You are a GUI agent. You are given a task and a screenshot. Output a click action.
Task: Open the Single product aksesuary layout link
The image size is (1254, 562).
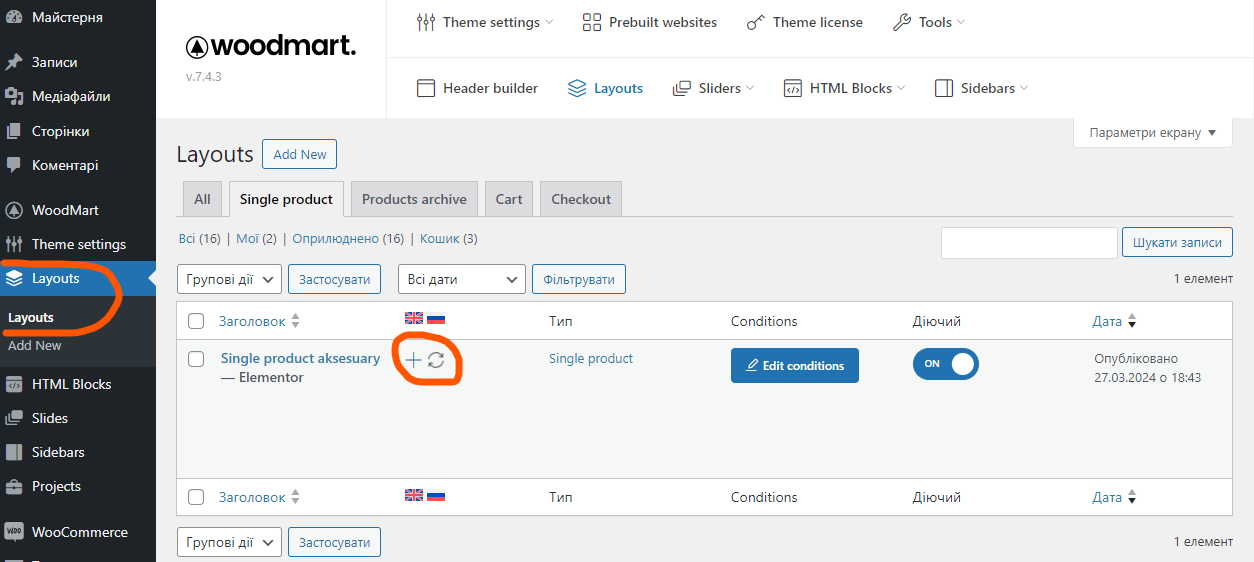(300, 358)
